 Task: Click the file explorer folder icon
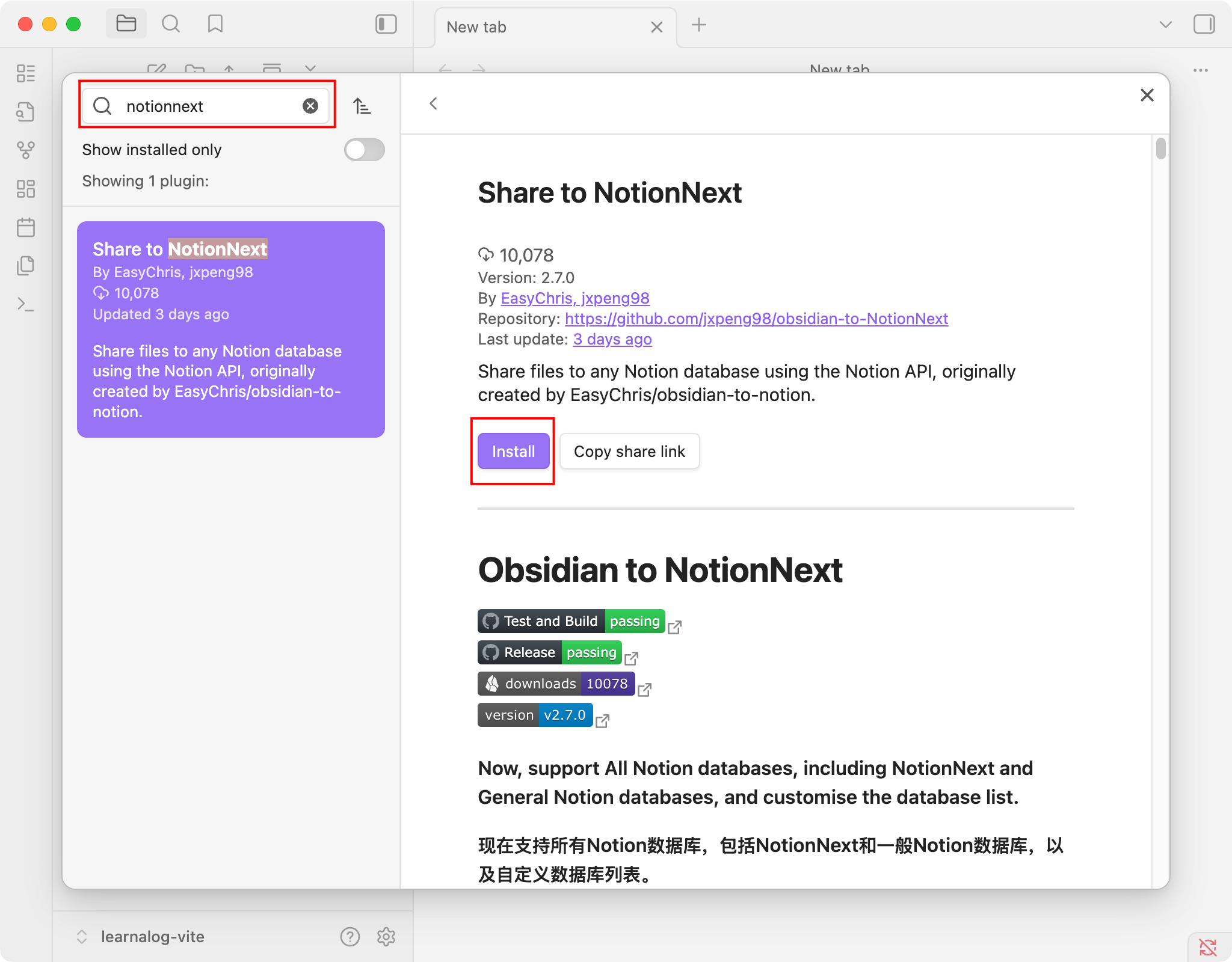(x=126, y=24)
